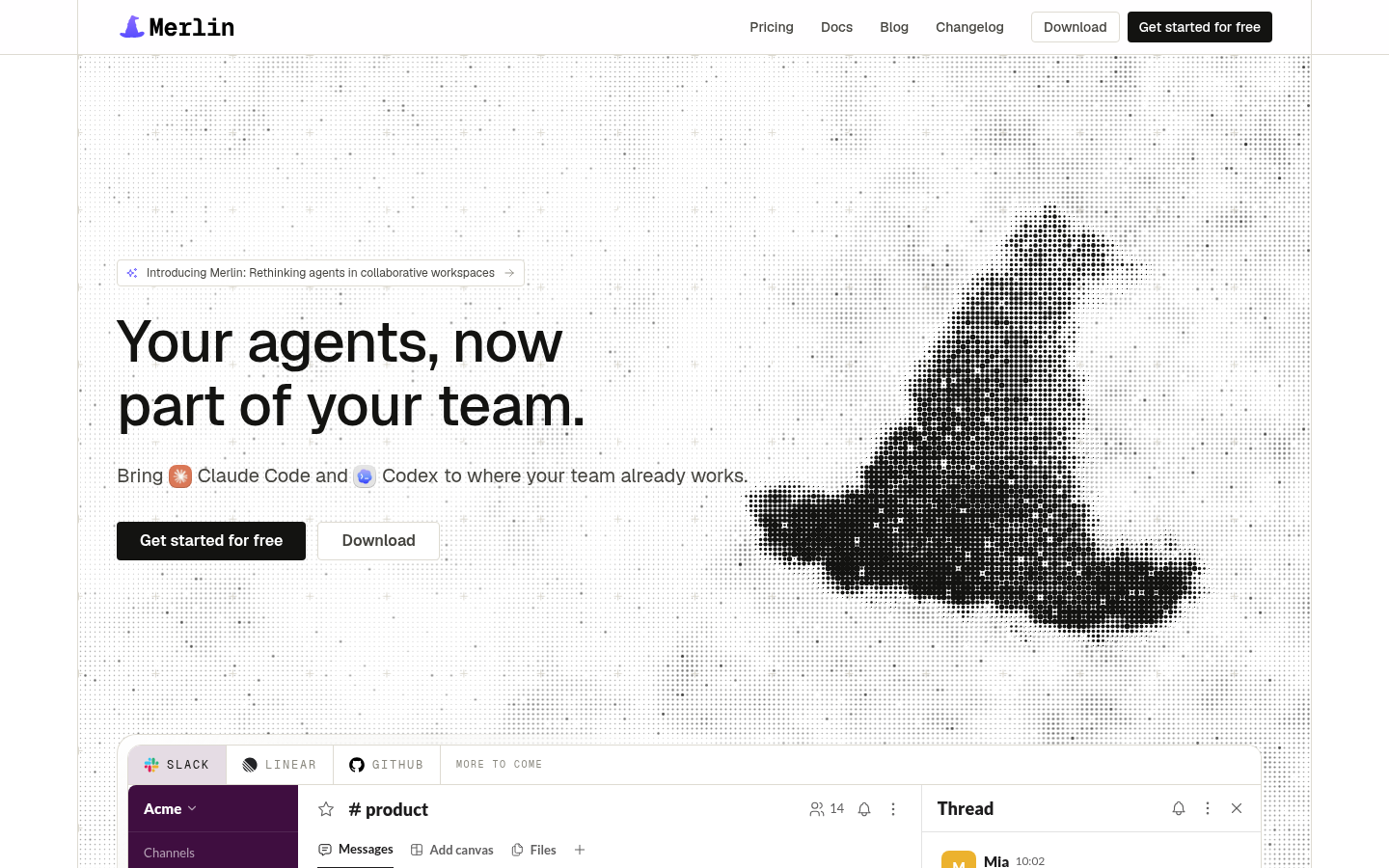Go to the Docs page
This screenshot has width=1389, height=868.
click(836, 27)
